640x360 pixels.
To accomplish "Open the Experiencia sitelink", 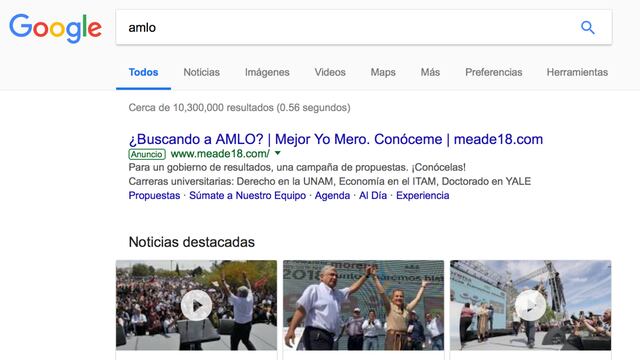I will (422, 196).
